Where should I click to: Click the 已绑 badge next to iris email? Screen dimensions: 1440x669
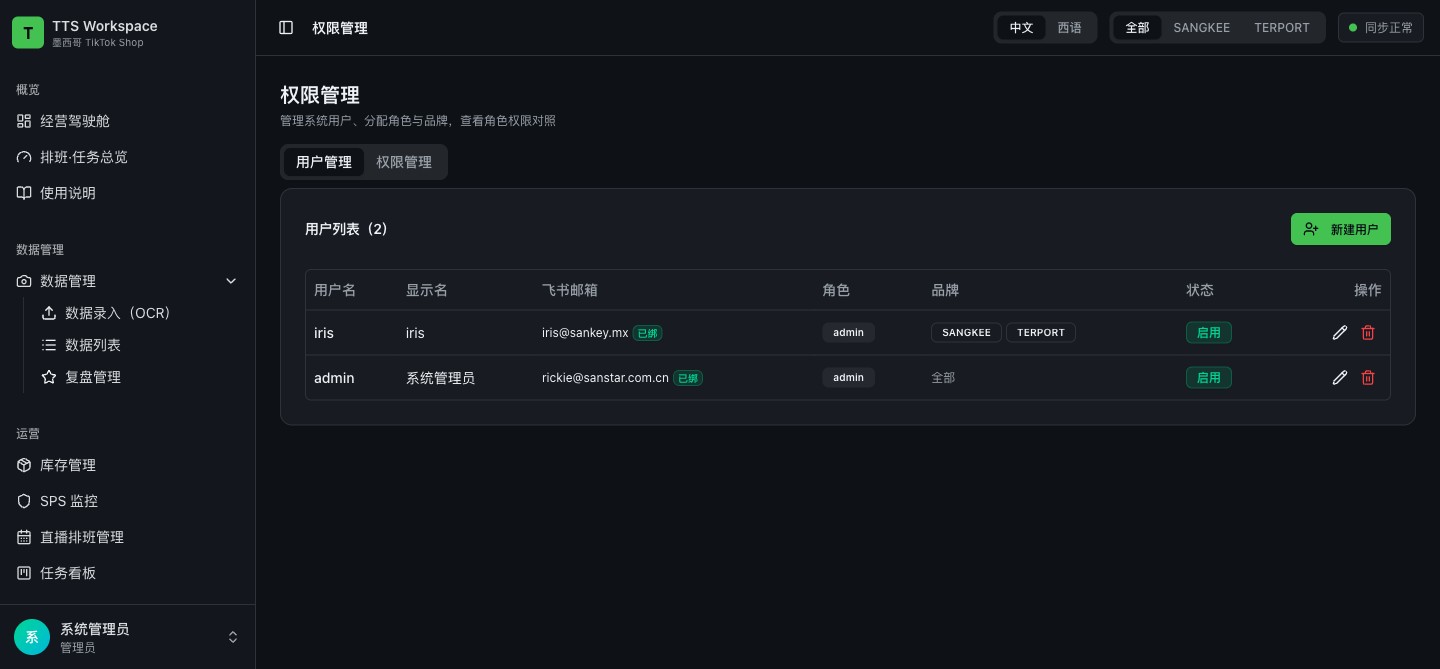[x=647, y=333]
